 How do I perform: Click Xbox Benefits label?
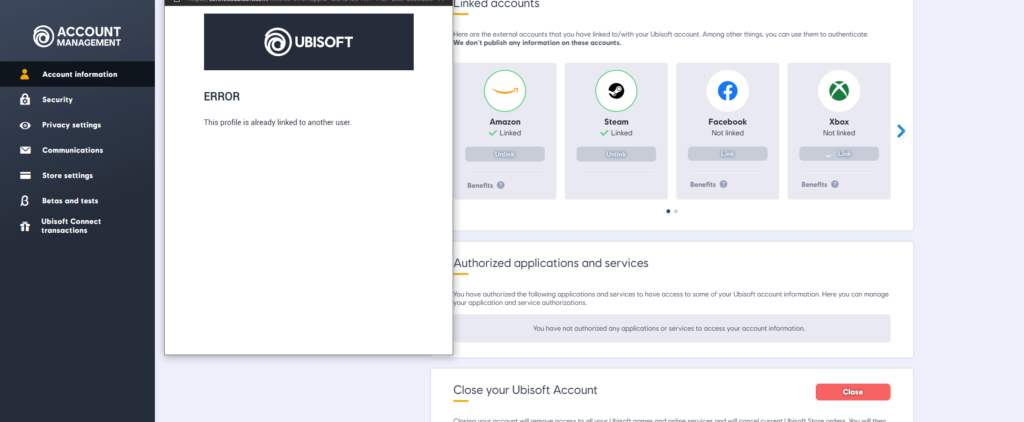(x=814, y=185)
